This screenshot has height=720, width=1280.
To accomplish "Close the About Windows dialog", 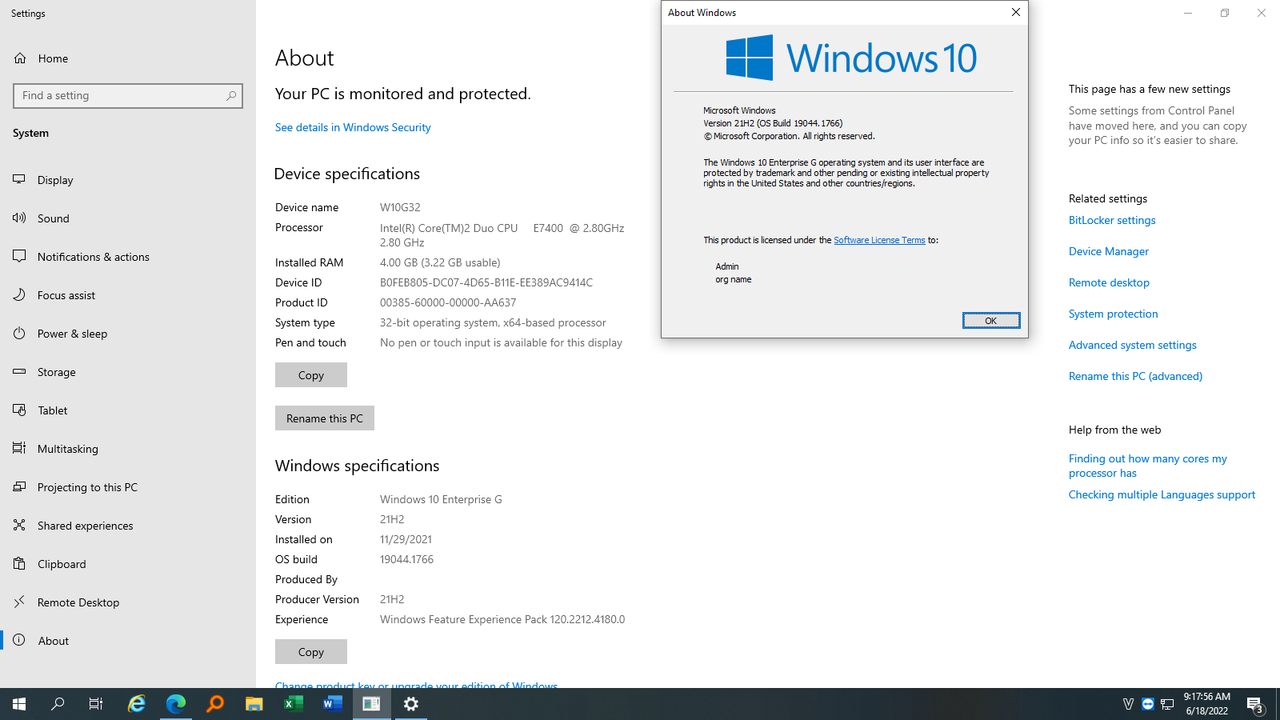I will click(1016, 12).
